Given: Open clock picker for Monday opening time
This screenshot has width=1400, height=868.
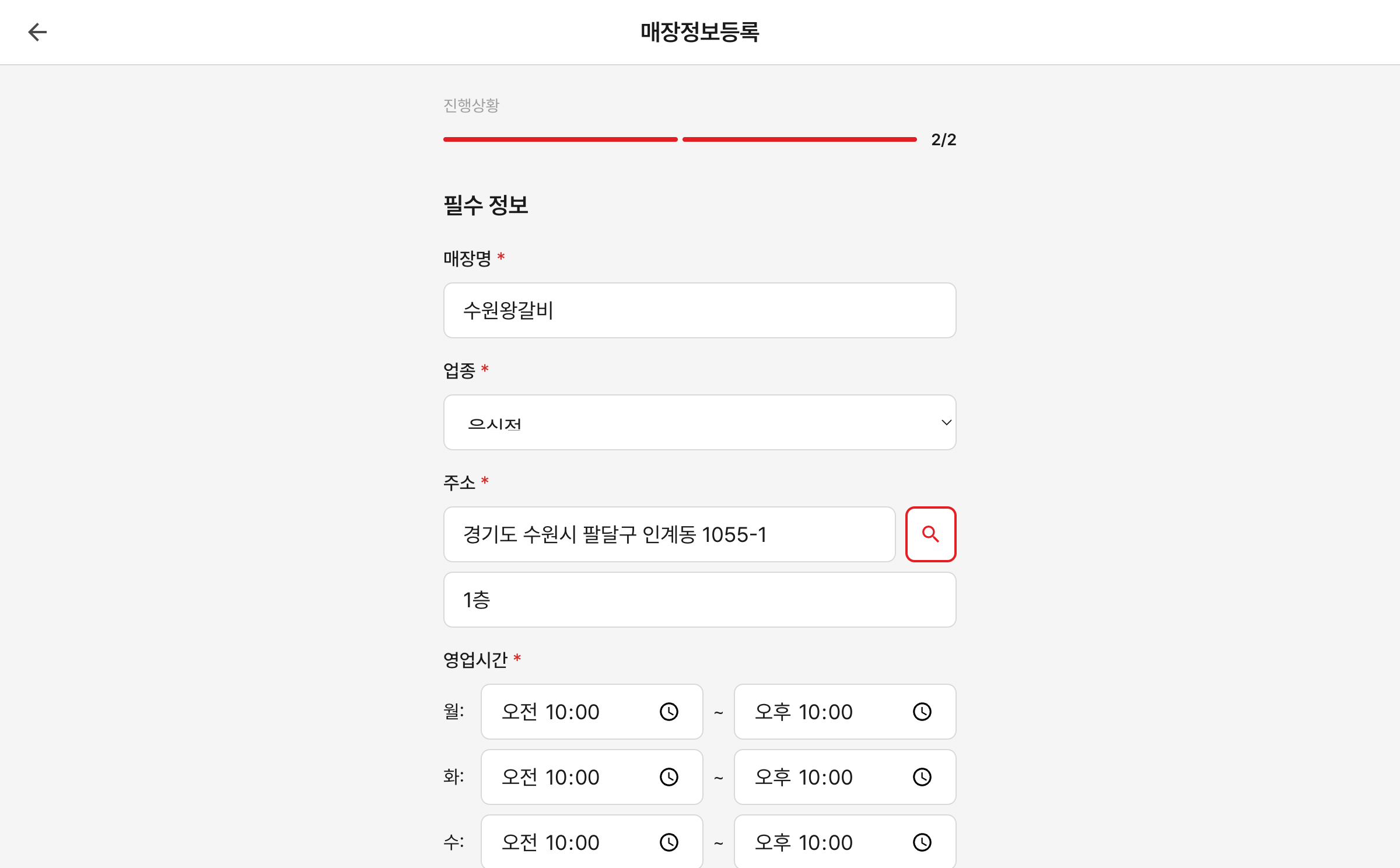Looking at the screenshot, I should coord(668,712).
